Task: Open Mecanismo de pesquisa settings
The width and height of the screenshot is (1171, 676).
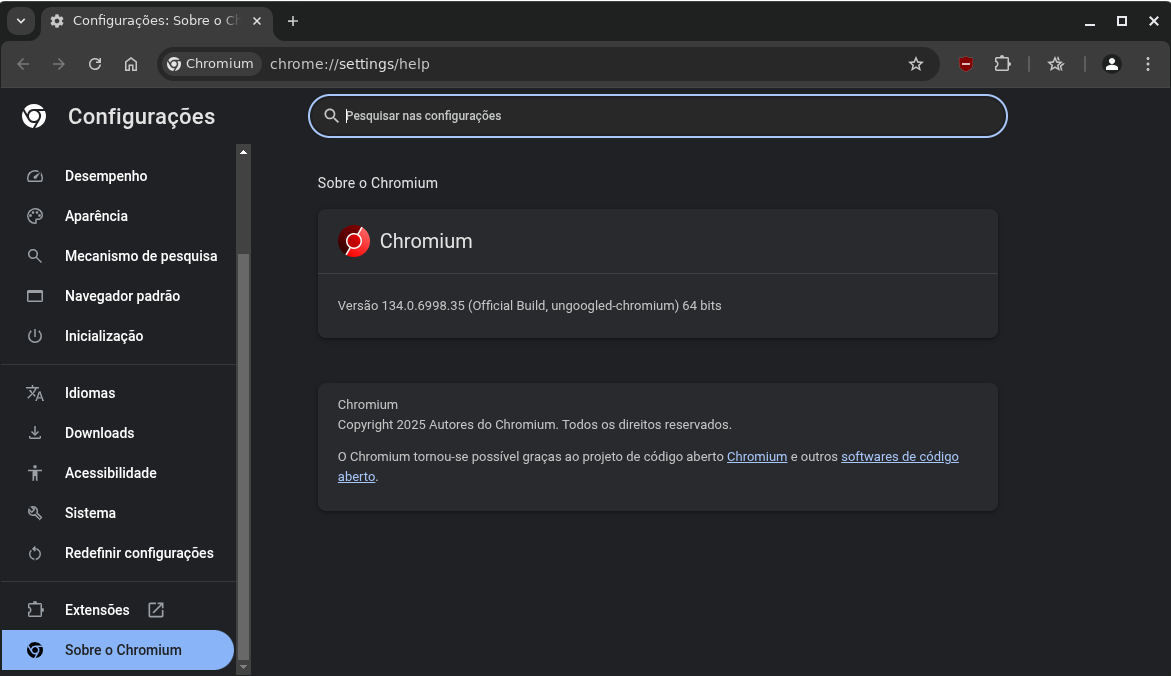Action: coord(118,256)
